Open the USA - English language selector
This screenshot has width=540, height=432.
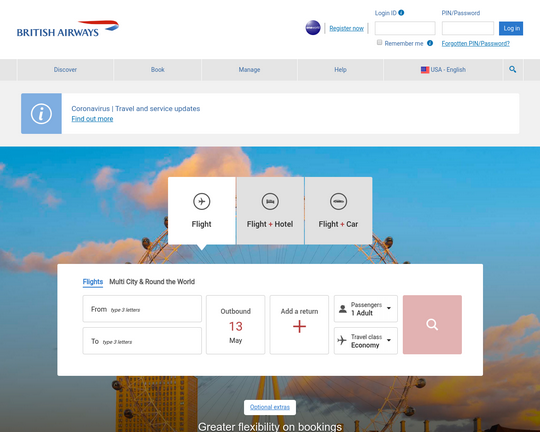click(x=443, y=70)
